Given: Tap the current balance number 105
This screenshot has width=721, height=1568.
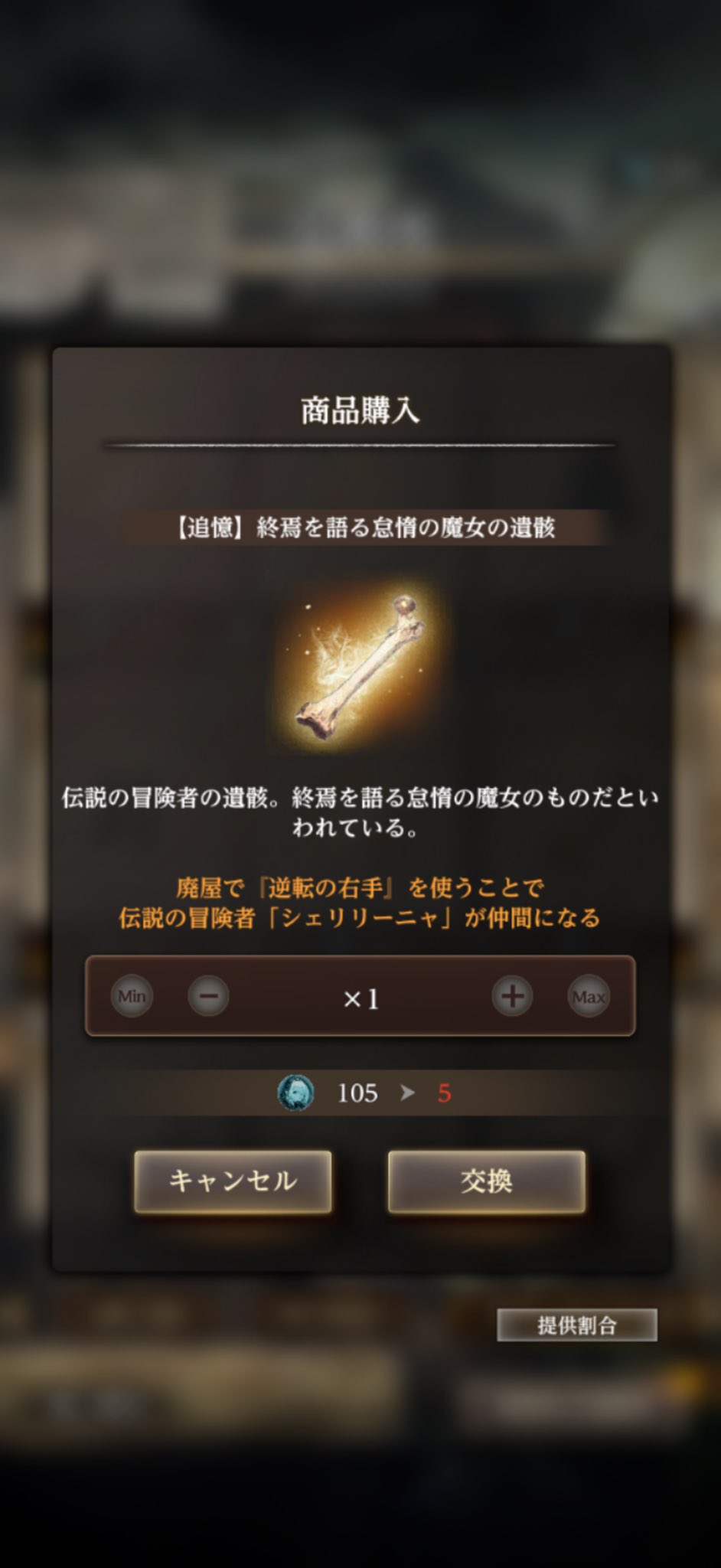Looking at the screenshot, I should point(357,1093).
